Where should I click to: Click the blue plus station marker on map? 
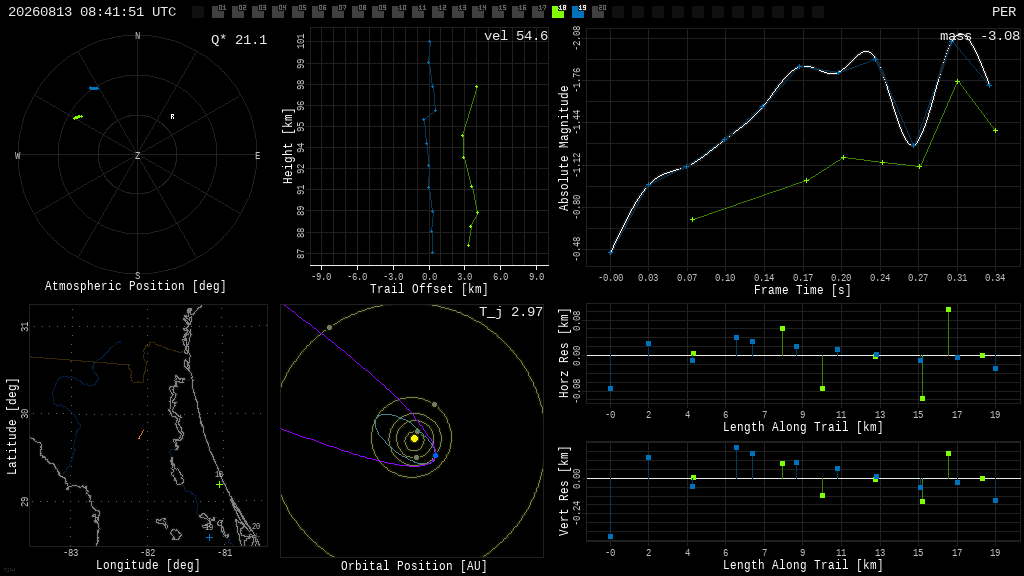click(209, 537)
